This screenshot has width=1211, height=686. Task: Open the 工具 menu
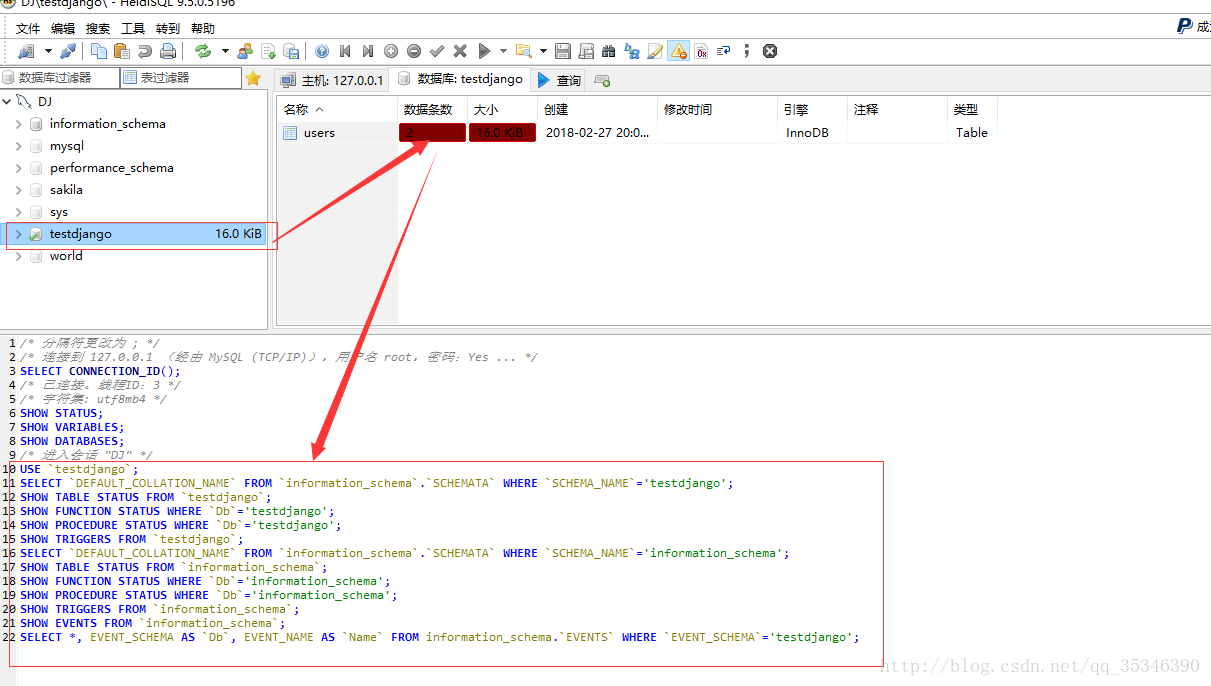133,29
